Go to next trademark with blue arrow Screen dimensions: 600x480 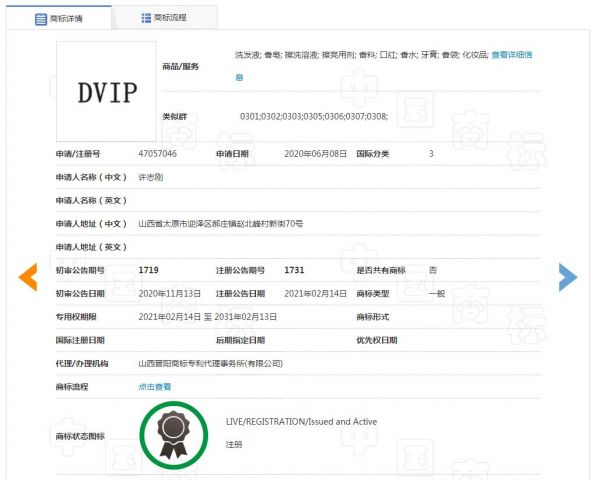pyautogui.click(x=567, y=278)
